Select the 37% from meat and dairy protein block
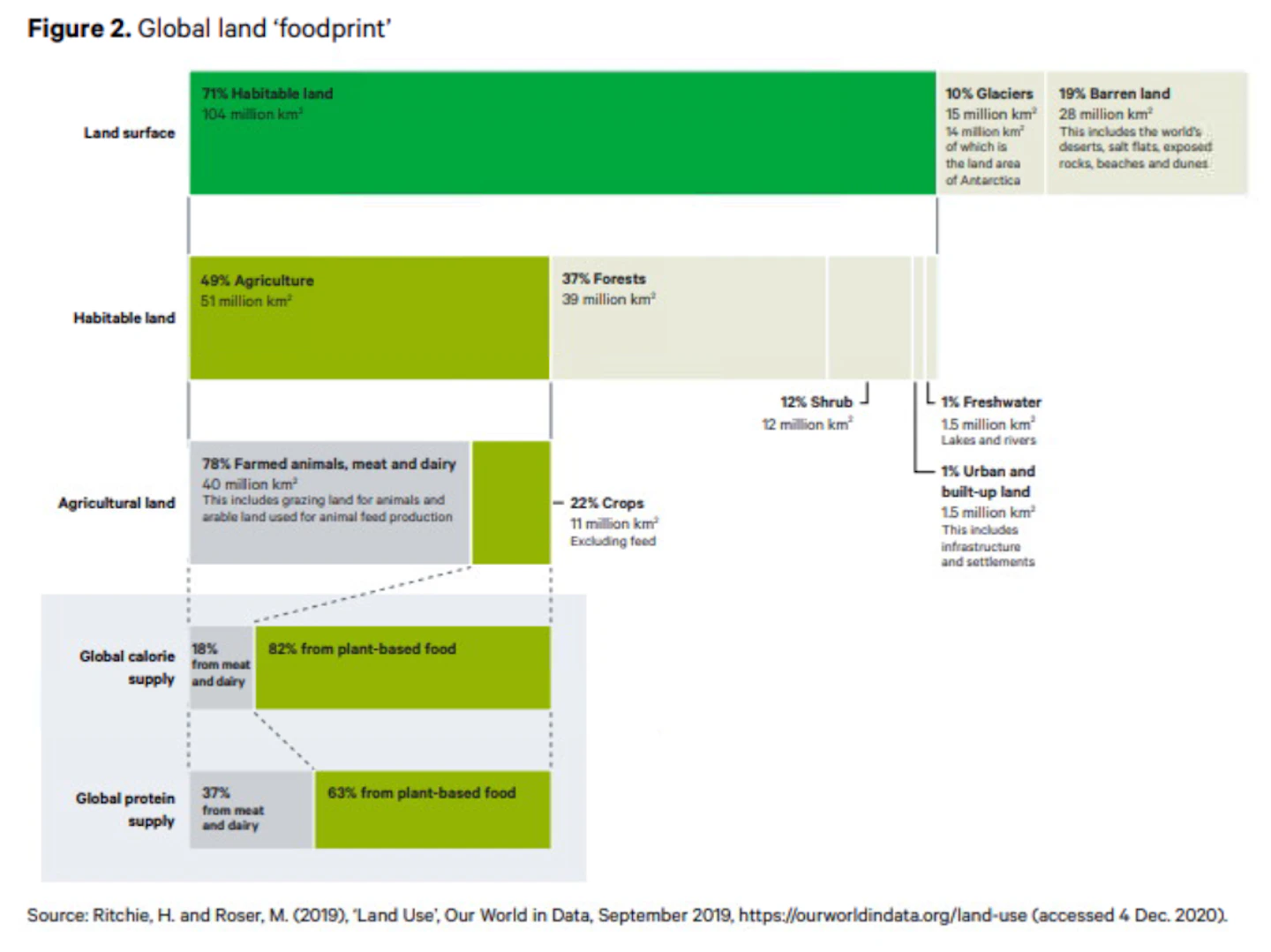 tap(251, 810)
